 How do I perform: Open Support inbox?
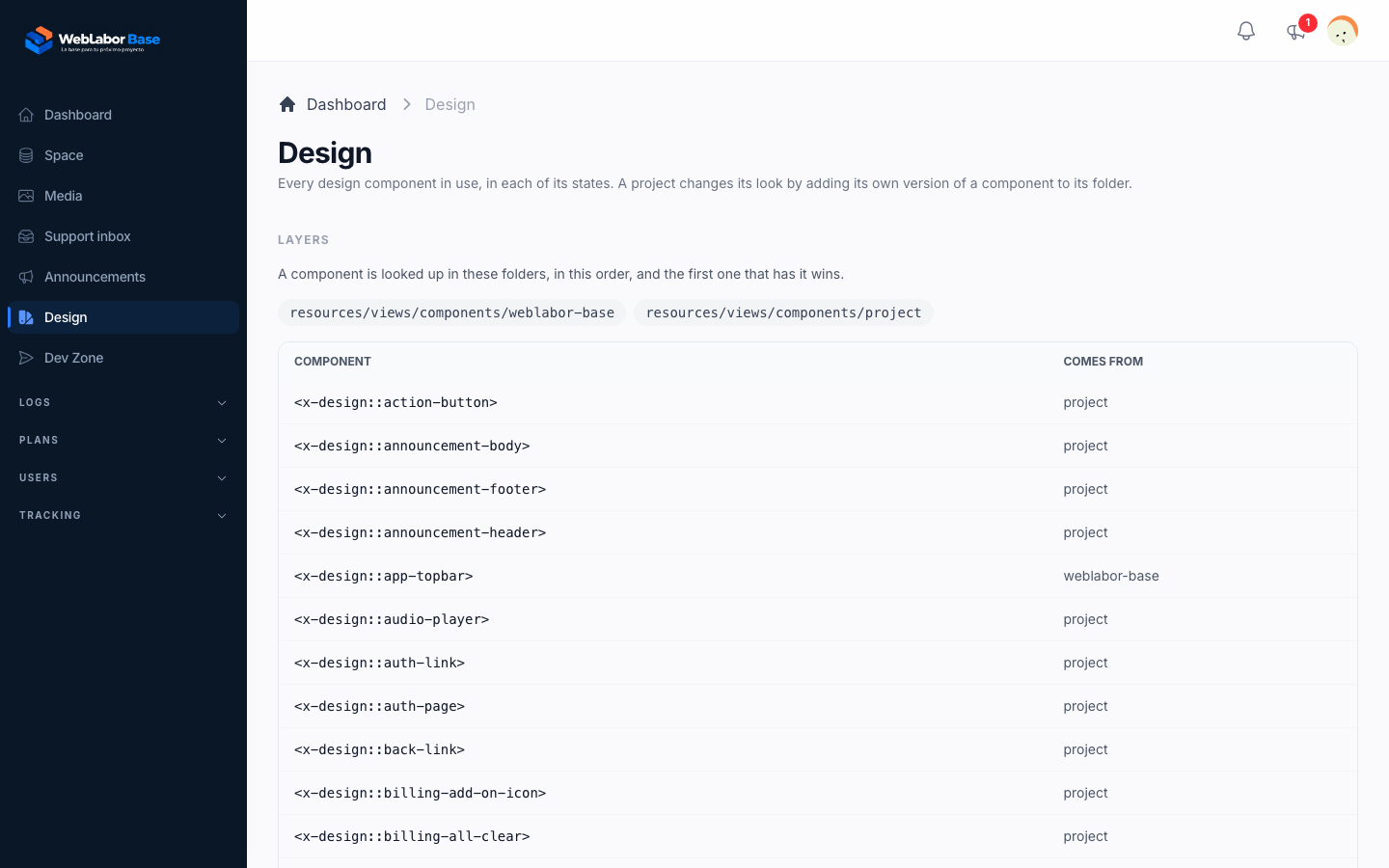coord(123,236)
